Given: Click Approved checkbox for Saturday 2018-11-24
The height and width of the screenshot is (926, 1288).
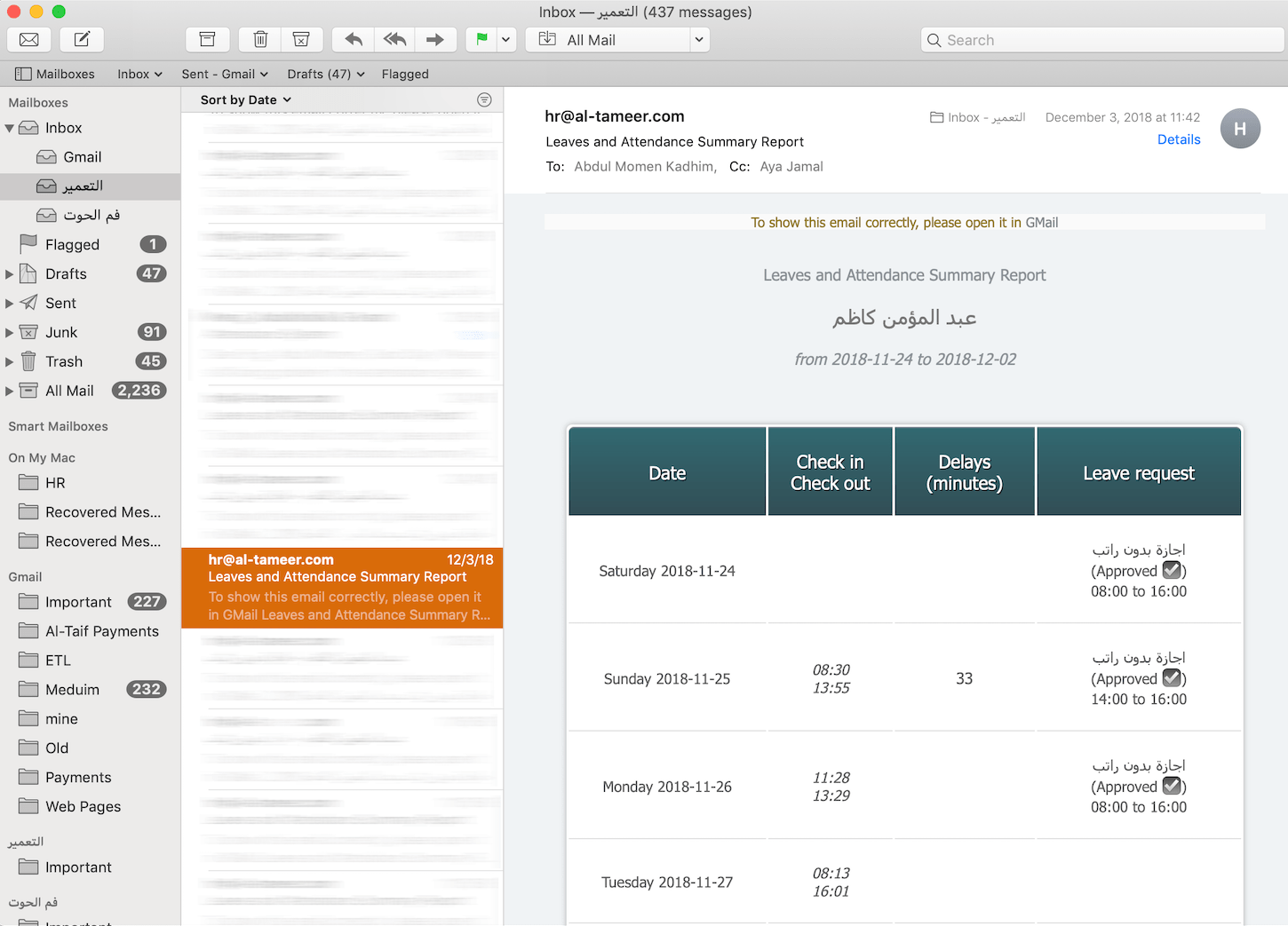Looking at the screenshot, I should (1172, 570).
